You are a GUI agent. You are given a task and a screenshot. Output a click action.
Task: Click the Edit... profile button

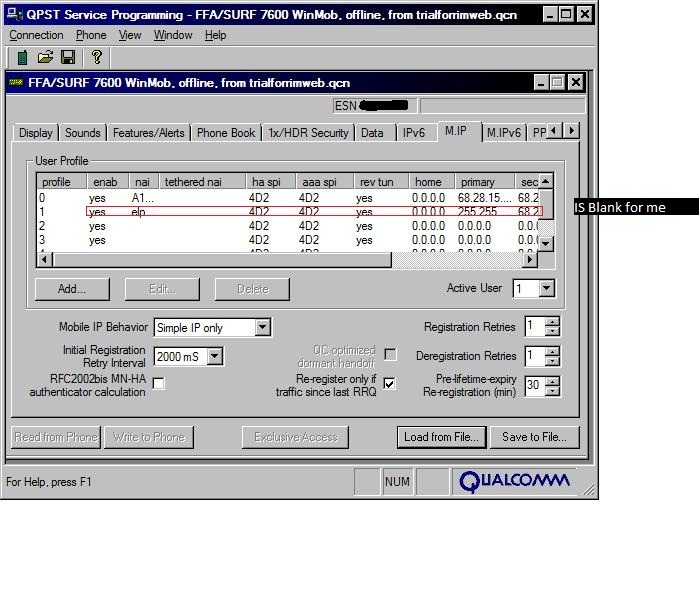(x=162, y=289)
